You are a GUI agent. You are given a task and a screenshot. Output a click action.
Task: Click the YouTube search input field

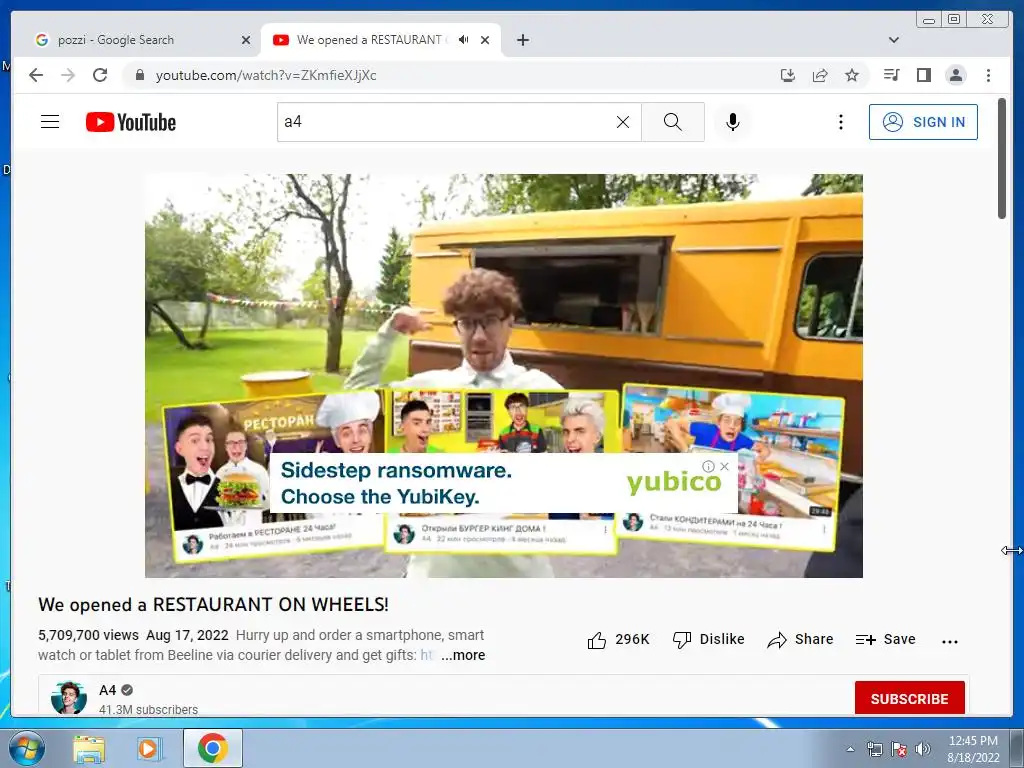(x=447, y=121)
